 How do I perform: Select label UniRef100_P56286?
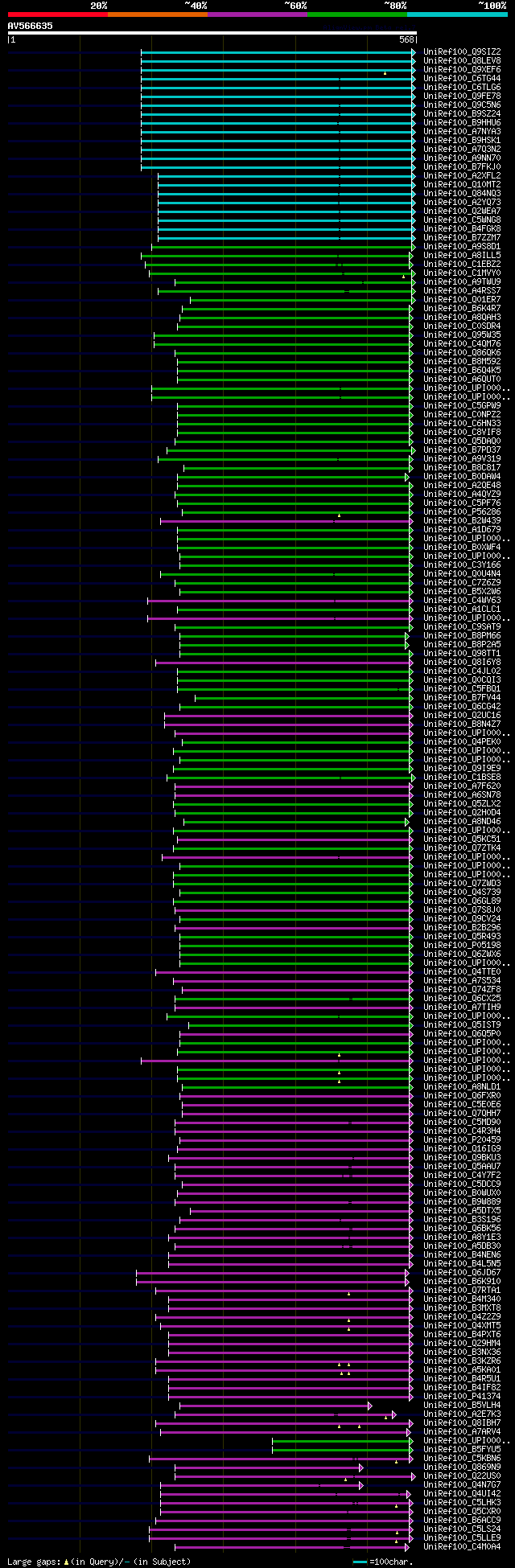(462, 512)
